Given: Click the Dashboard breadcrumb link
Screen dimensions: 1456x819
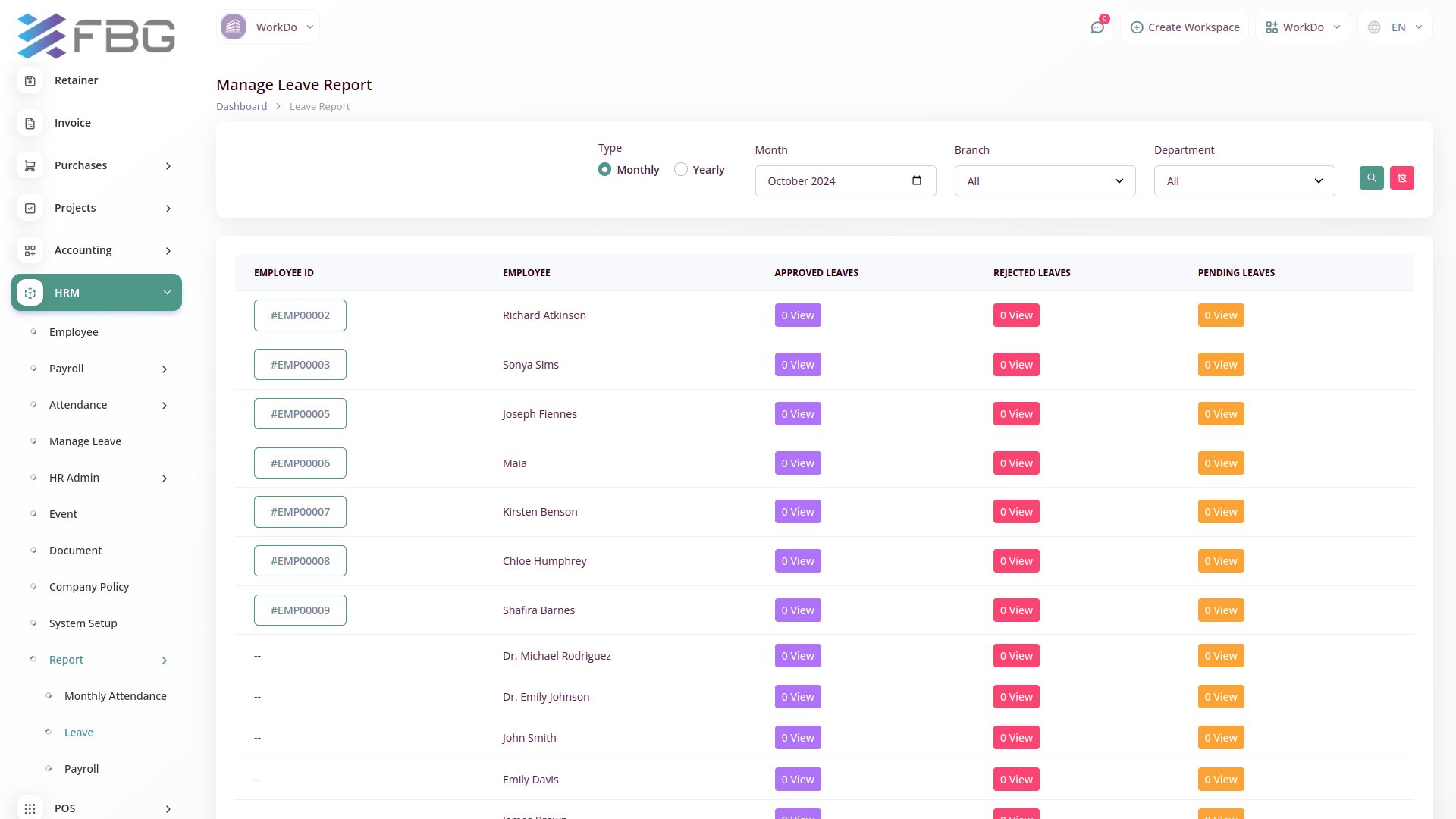Looking at the screenshot, I should [x=241, y=107].
